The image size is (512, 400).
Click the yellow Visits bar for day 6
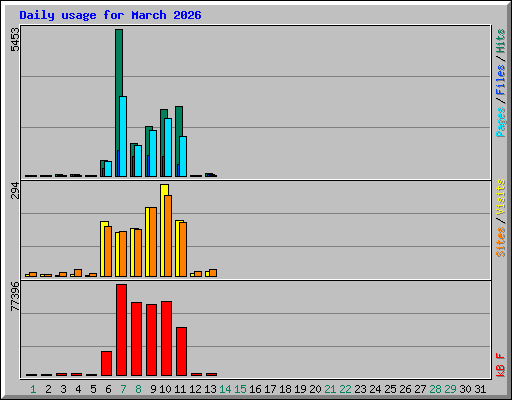[x=103, y=249]
